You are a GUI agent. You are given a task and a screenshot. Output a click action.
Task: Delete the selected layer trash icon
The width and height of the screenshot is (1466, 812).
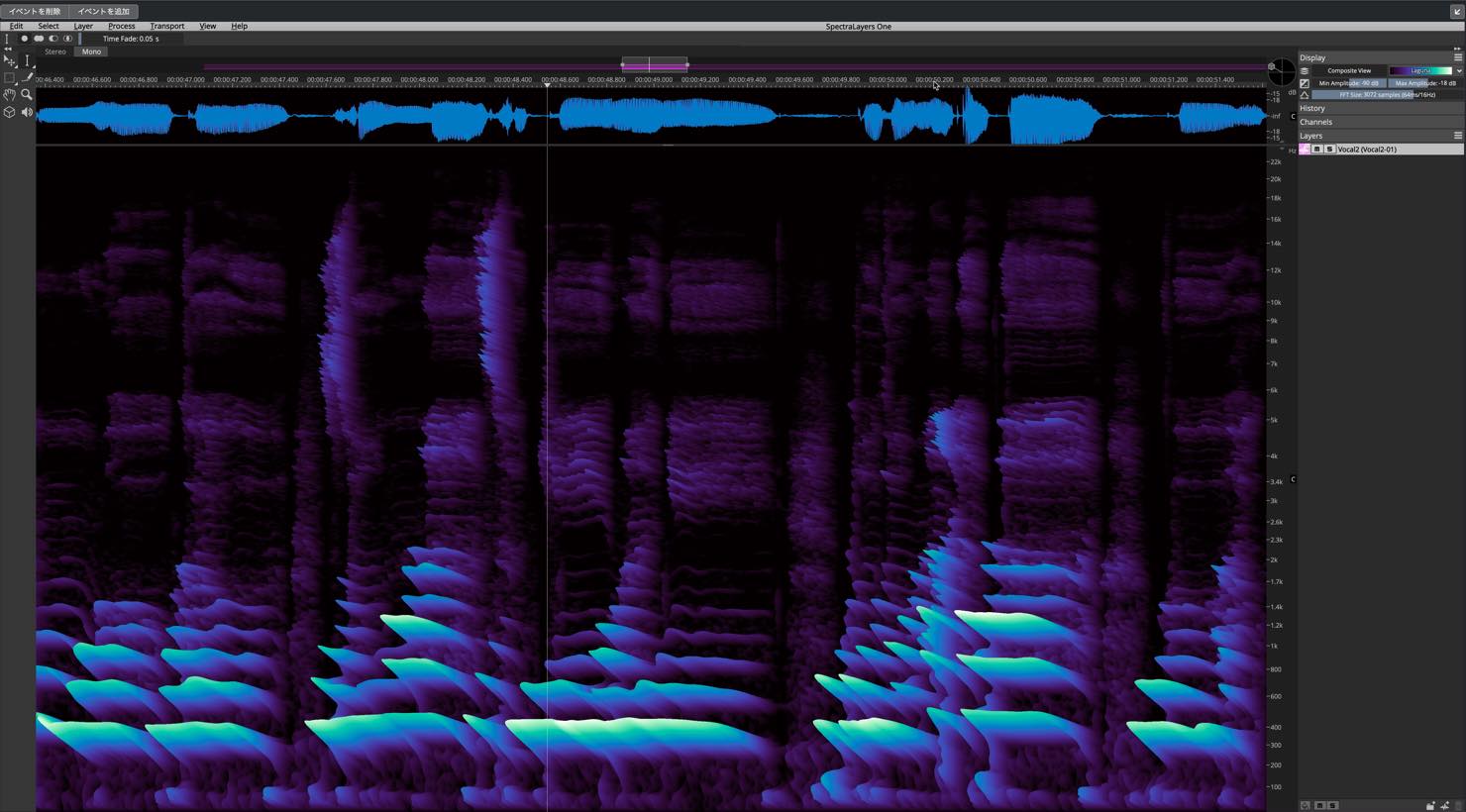click(x=1458, y=805)
